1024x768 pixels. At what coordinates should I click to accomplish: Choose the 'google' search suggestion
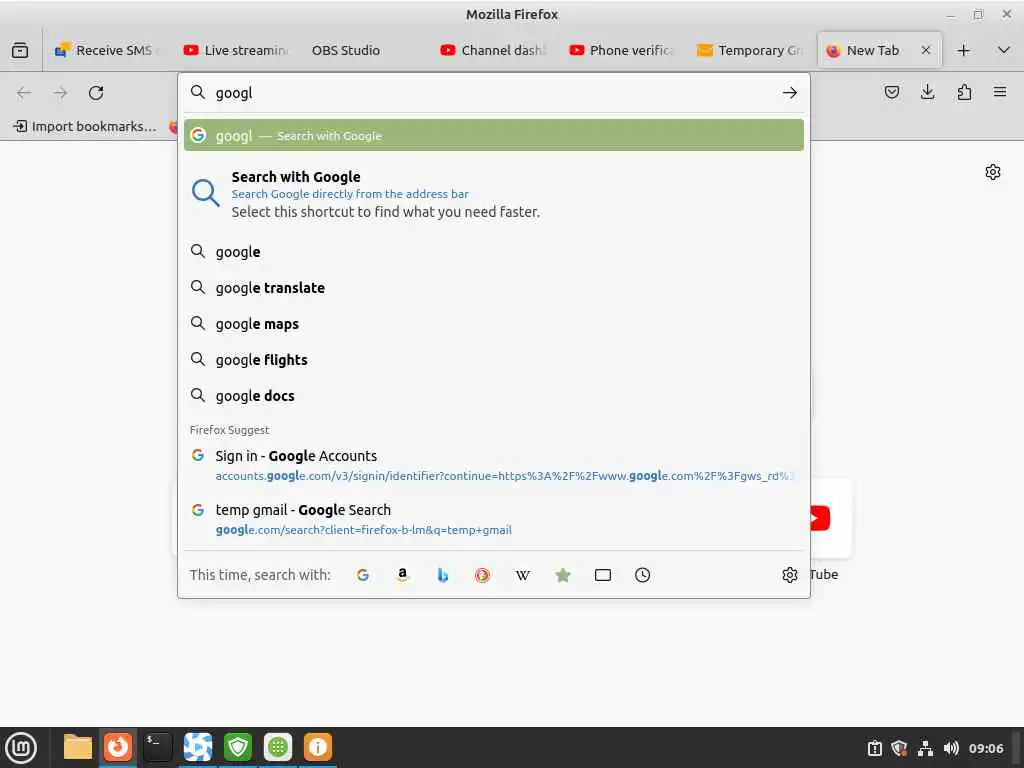pyautogui.click(x=494, y=252)
